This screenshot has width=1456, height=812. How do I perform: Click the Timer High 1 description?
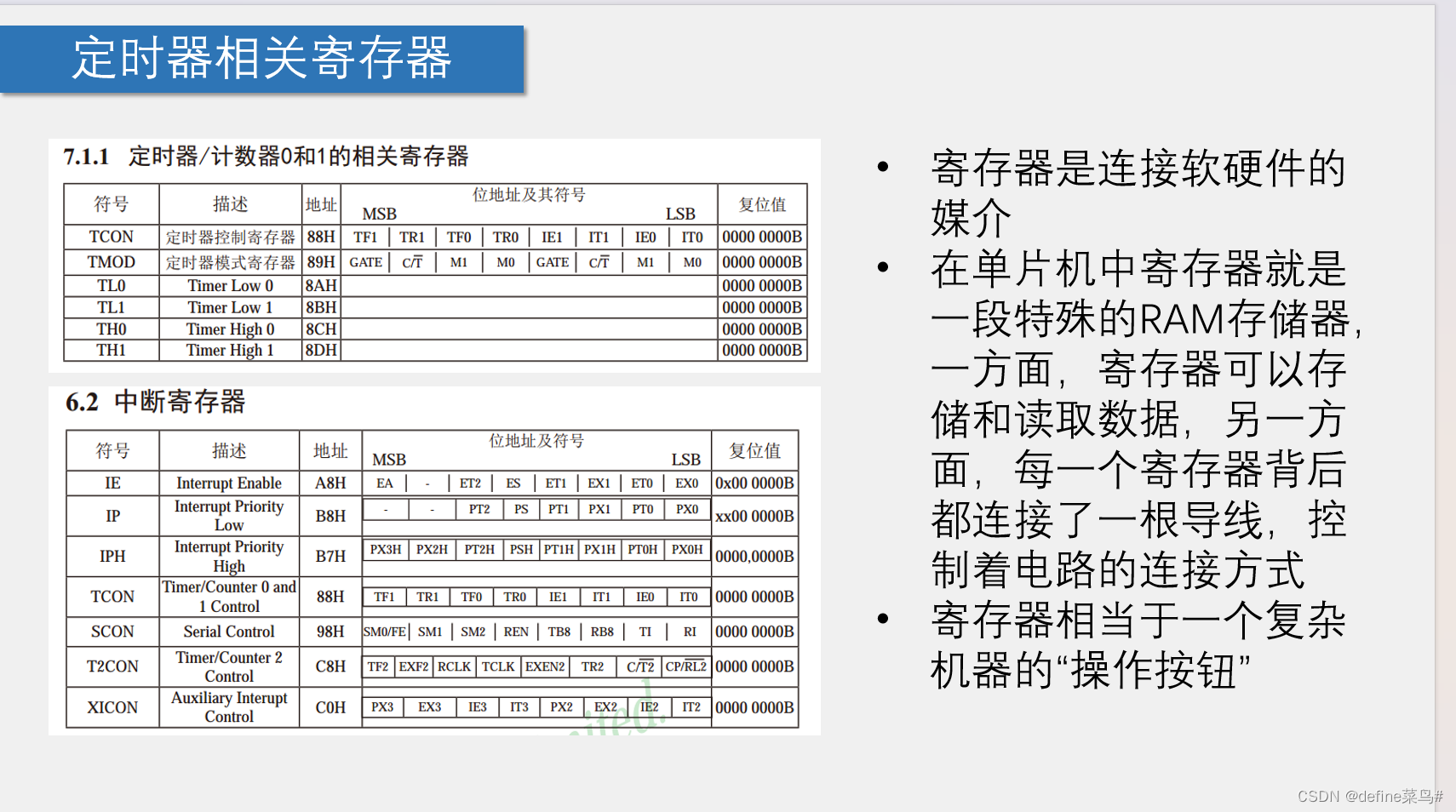tap(231, 350)
